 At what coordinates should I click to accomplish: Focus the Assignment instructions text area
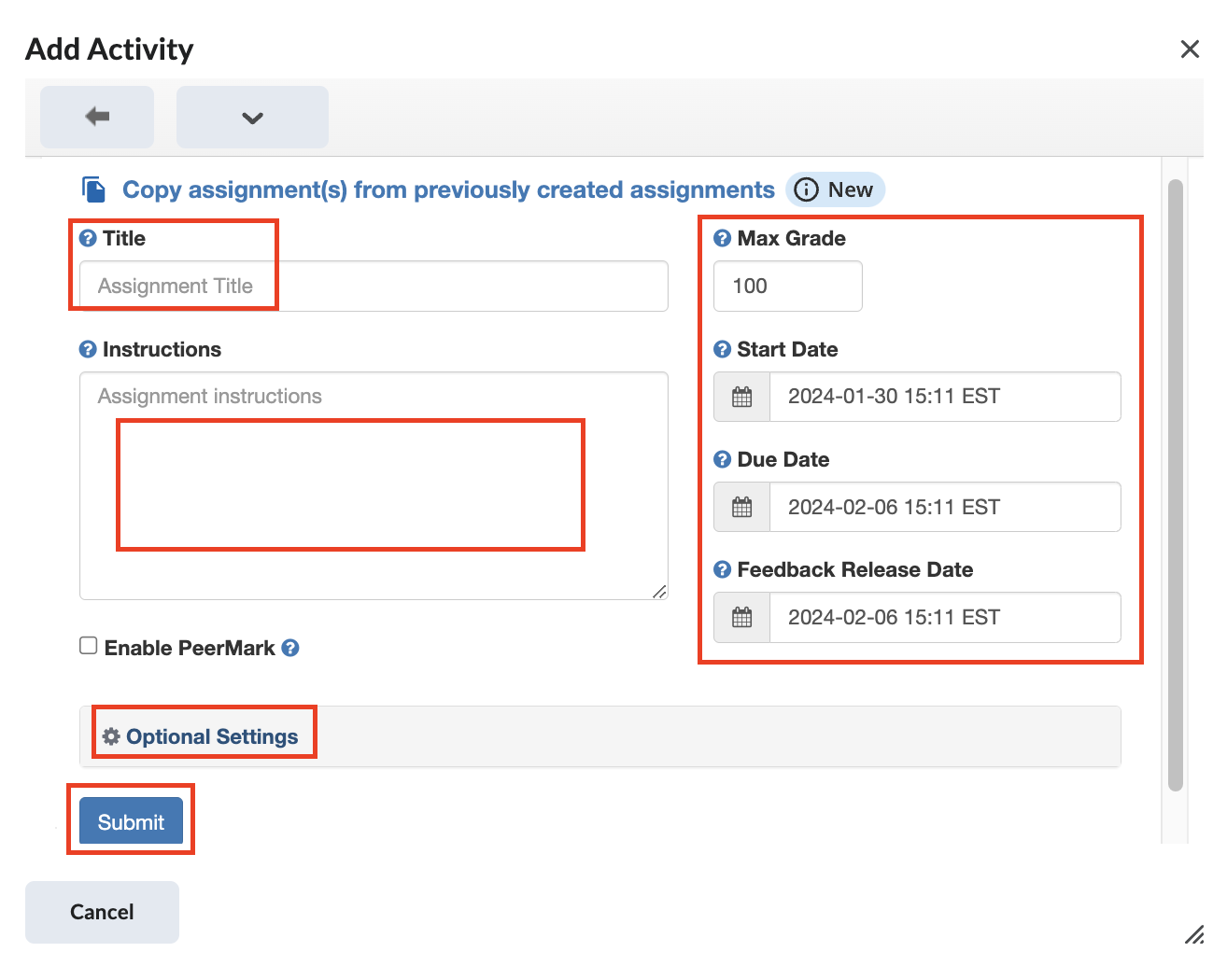click(374, 485)
